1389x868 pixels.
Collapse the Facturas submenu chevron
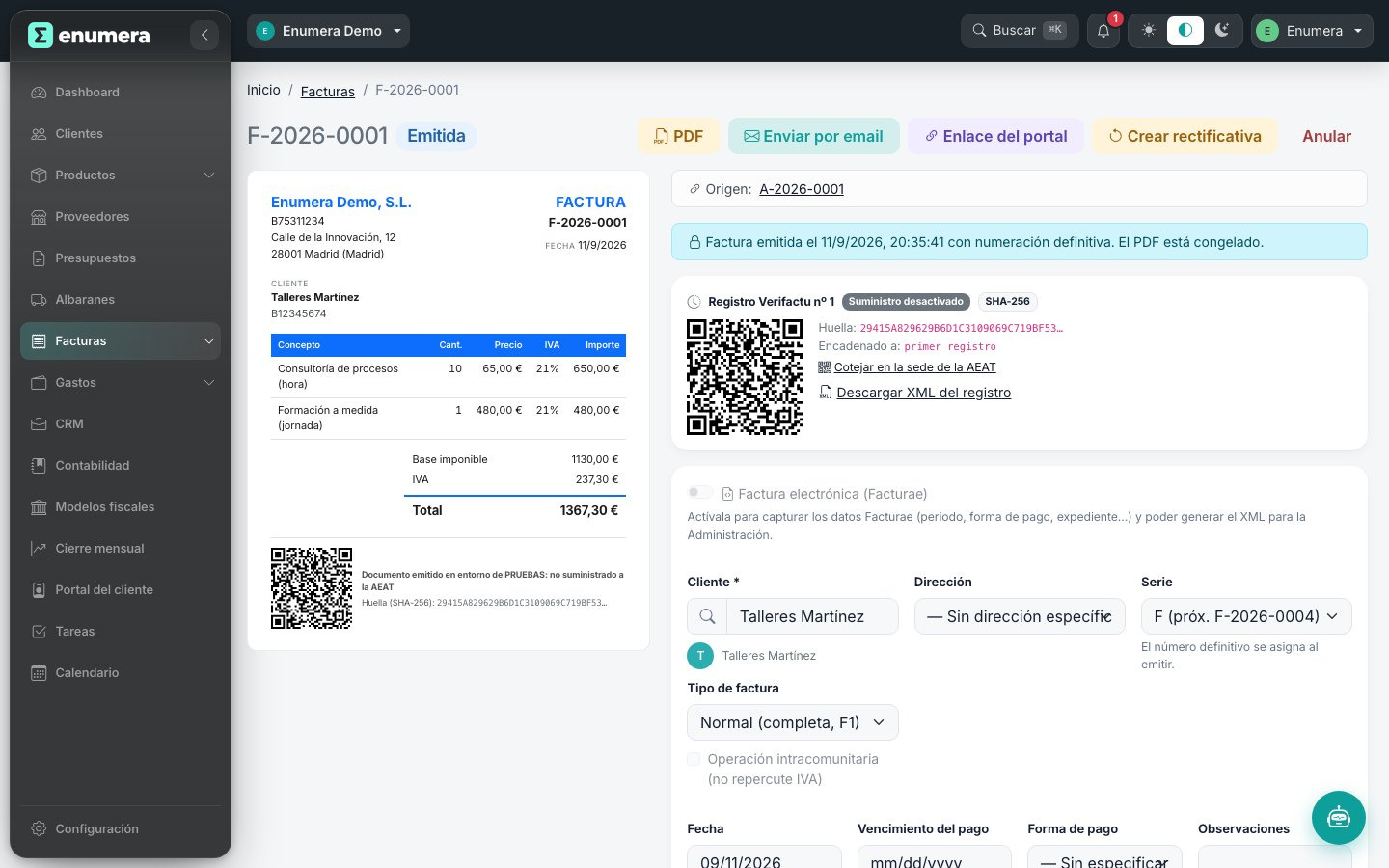click(208, 341)
